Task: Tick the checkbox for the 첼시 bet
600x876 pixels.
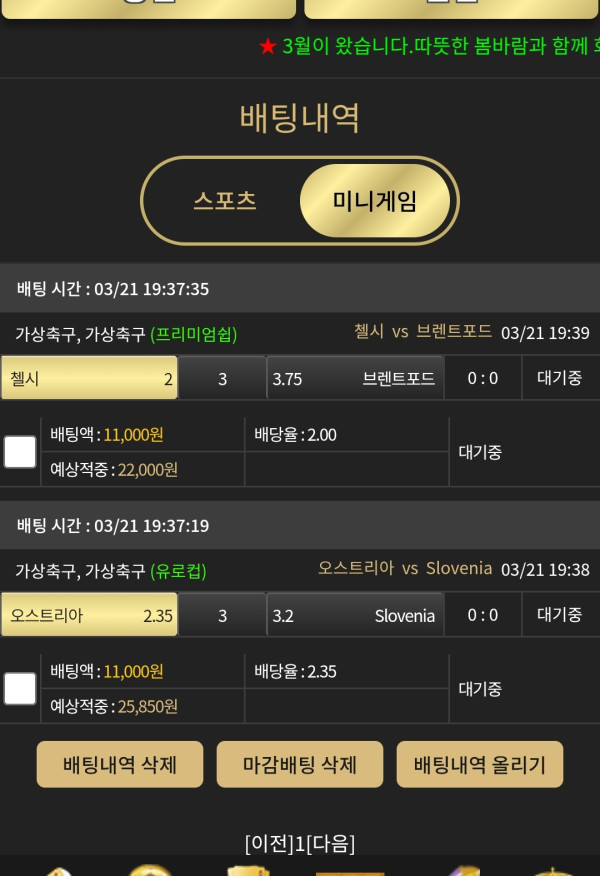Action: [20, 451]
